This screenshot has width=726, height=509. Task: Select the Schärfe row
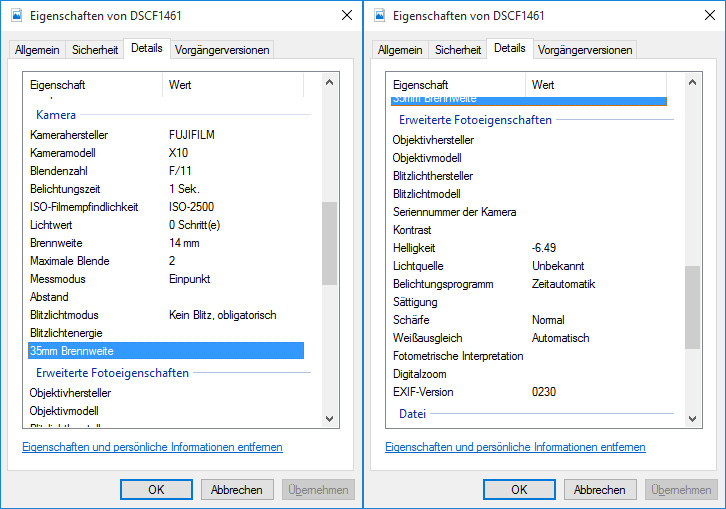click(x=529, y=320)
